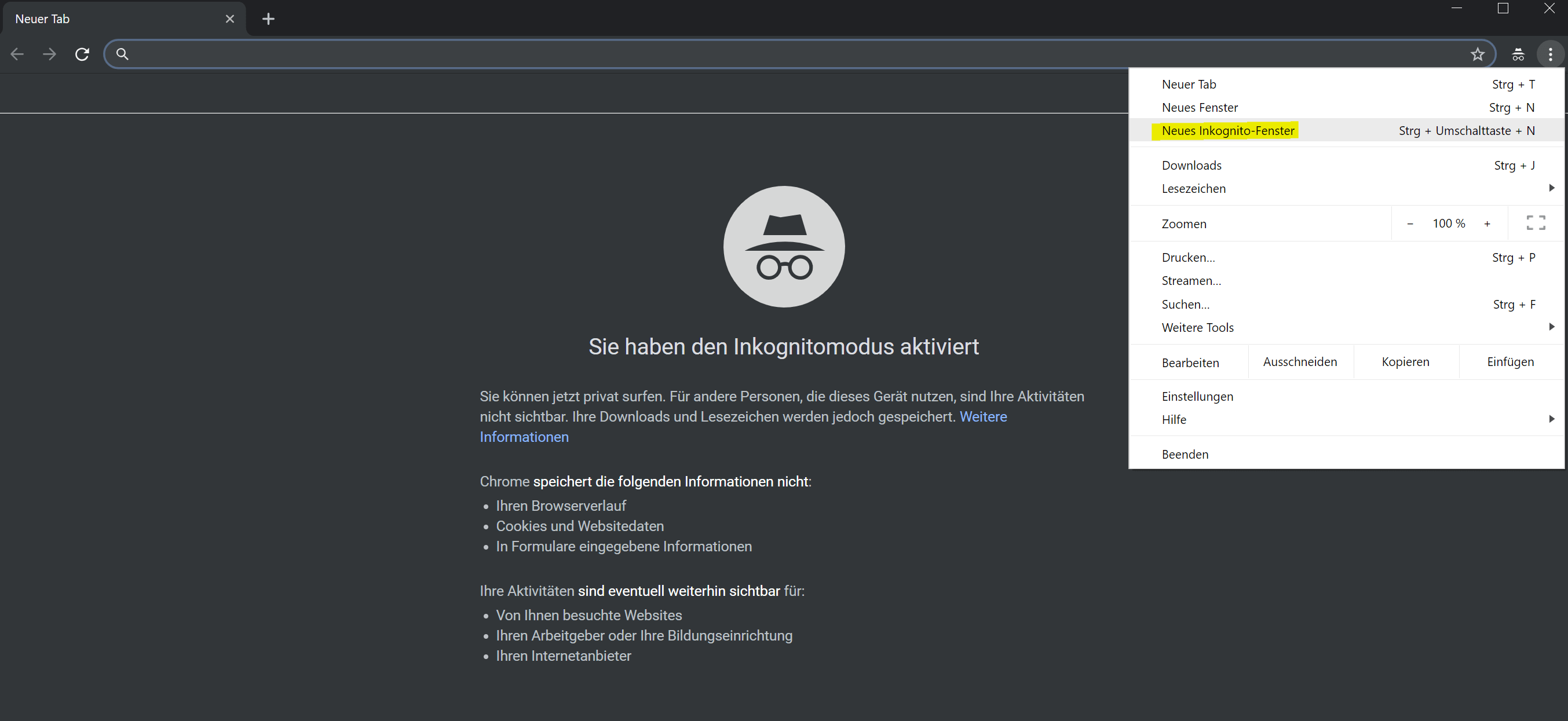Screen dimensions: 1568x721
Task: Click the 100 % zoom value
Action: click(1449, 224)
